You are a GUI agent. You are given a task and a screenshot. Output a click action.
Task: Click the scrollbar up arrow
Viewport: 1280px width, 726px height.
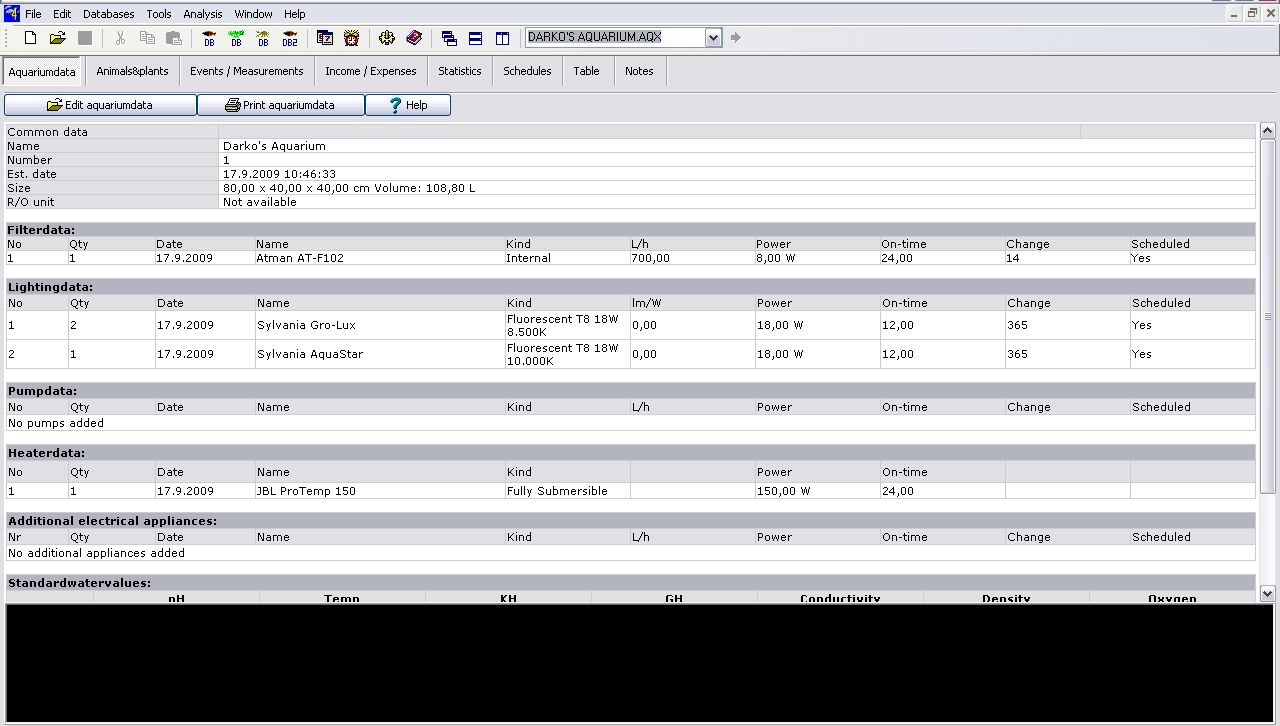pyautogui.click(x=1267, y=131)
